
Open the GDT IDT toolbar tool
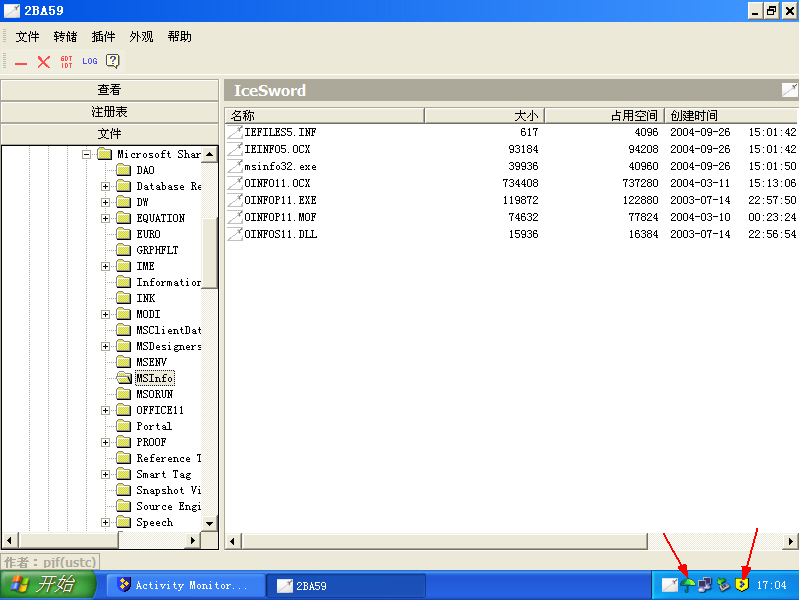pyautogui.click(x=66, y=62)
